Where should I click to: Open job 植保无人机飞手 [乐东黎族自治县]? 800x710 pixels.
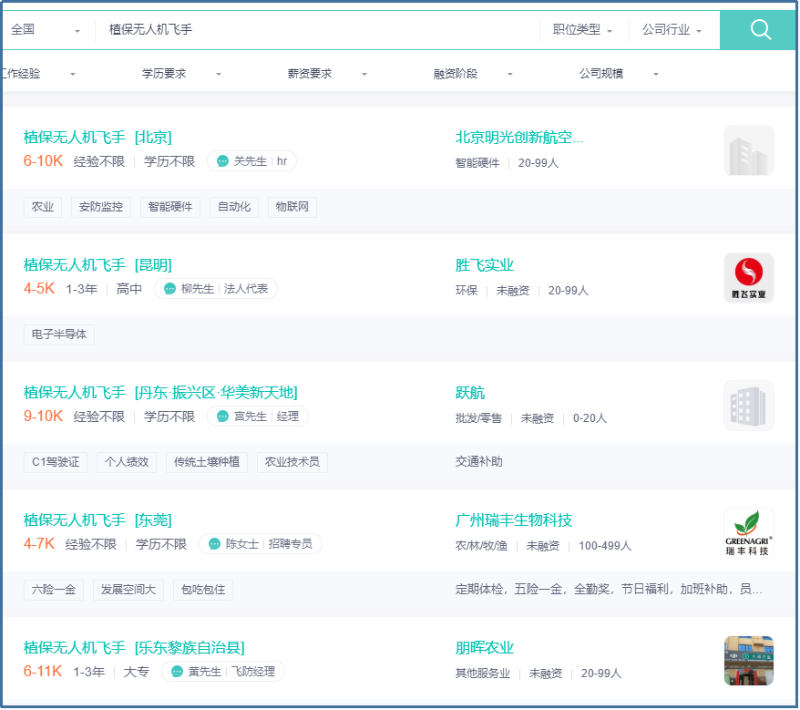click(x=134, y=647)
